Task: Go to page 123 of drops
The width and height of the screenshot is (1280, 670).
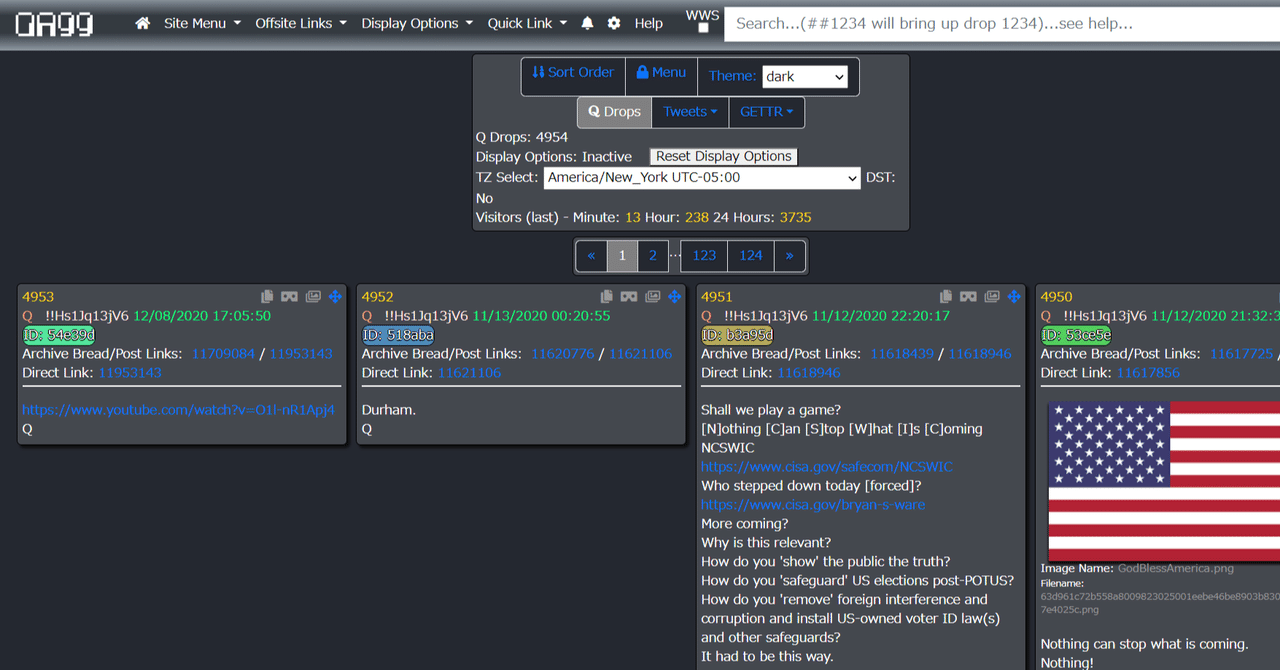Action: [704, 255]
